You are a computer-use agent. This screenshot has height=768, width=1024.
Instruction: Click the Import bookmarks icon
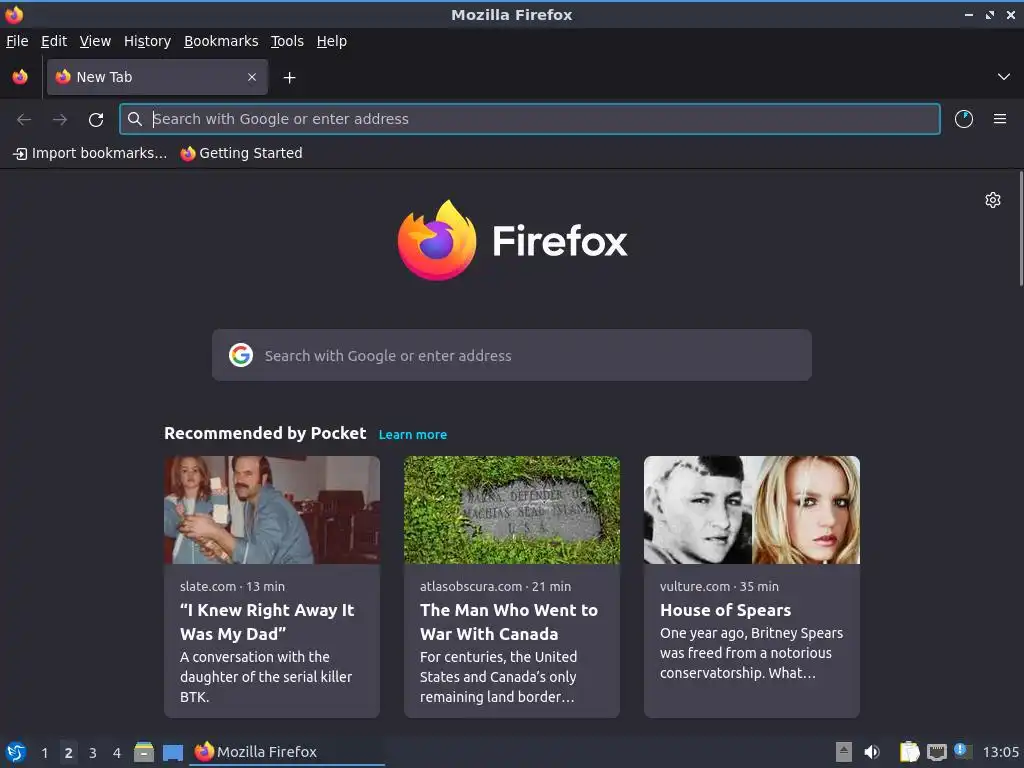click(20, 153)
